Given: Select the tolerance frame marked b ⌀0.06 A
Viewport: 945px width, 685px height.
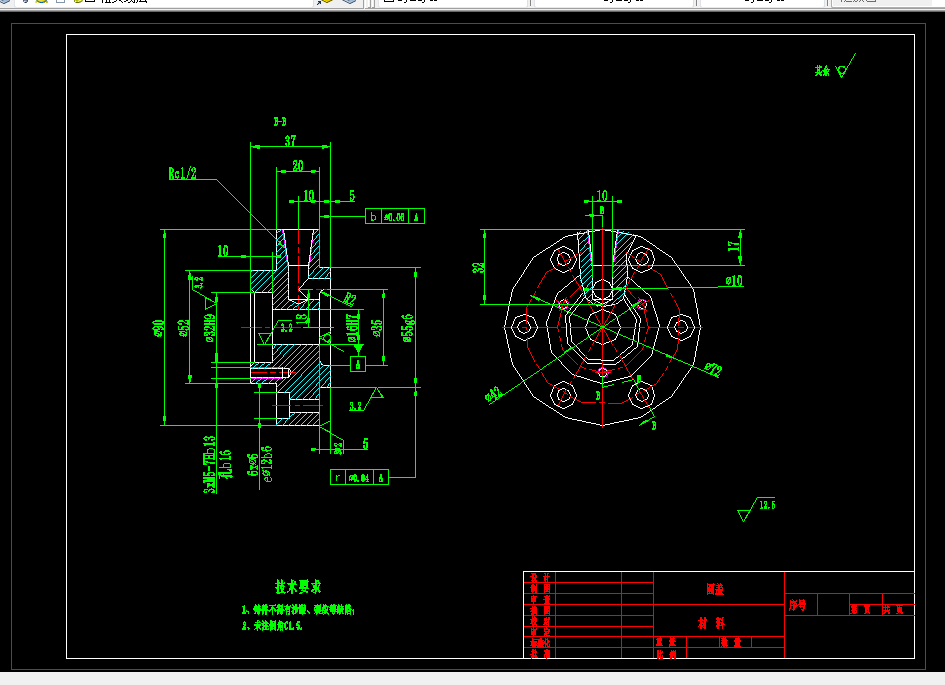Looking at the screenshot, I should pos(393,215).
